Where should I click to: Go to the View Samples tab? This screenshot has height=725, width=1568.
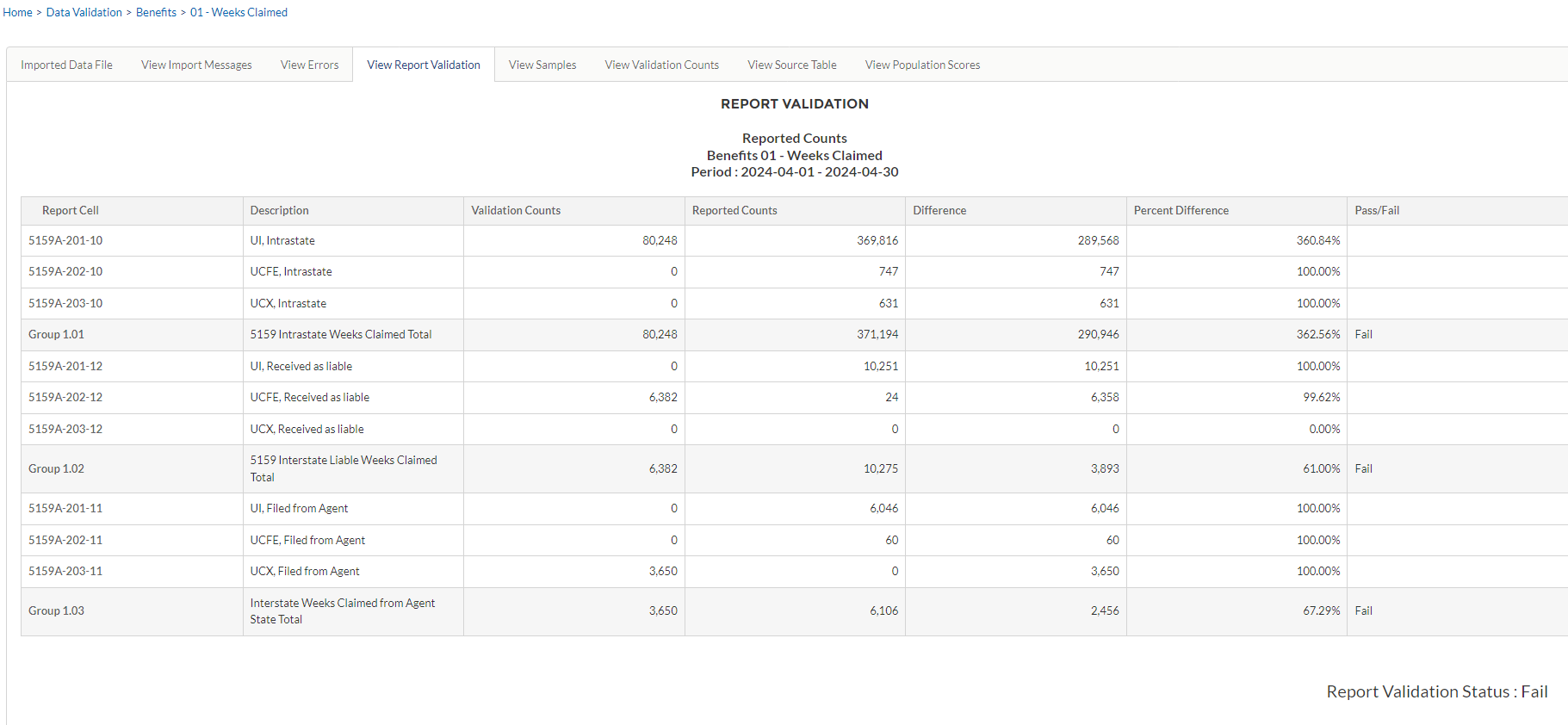[542, 65]
